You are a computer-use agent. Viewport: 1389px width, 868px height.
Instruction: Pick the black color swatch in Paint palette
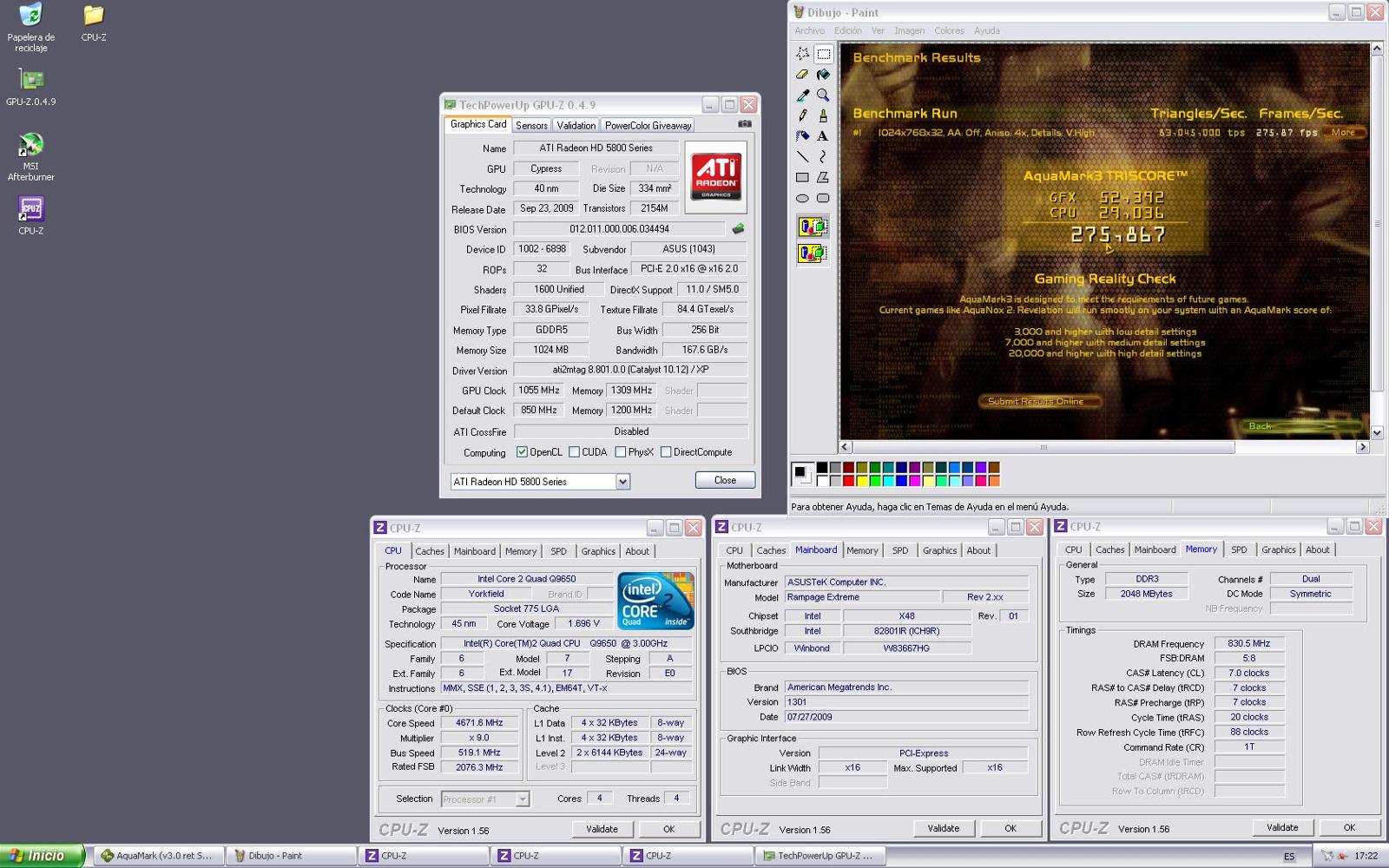(x=822, y=468)
